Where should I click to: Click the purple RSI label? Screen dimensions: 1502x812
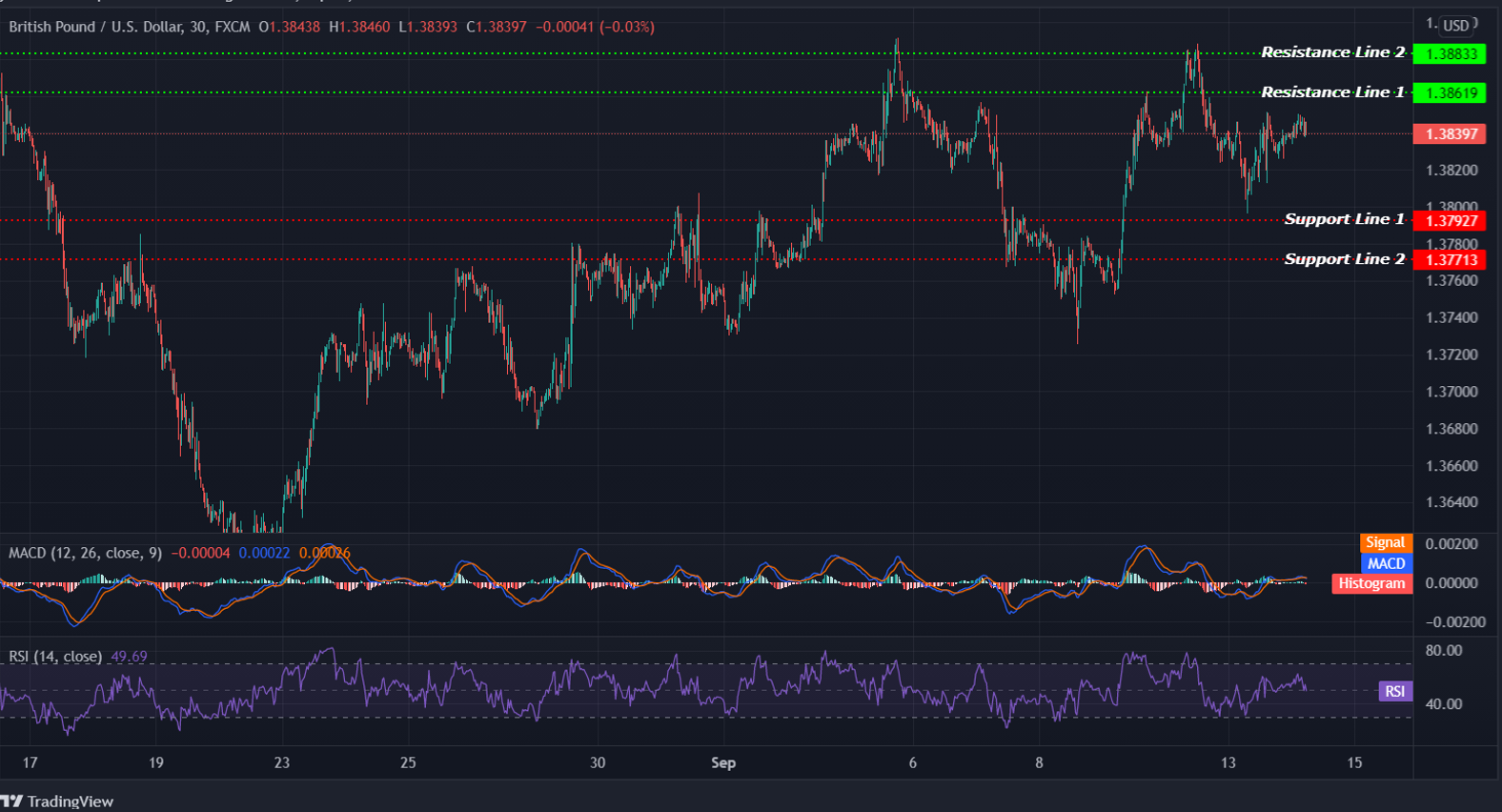(1395, 692)
